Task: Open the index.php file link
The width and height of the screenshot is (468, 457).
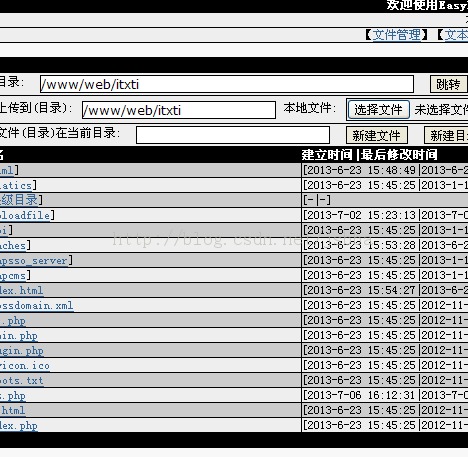Action: tap(19, 426)
